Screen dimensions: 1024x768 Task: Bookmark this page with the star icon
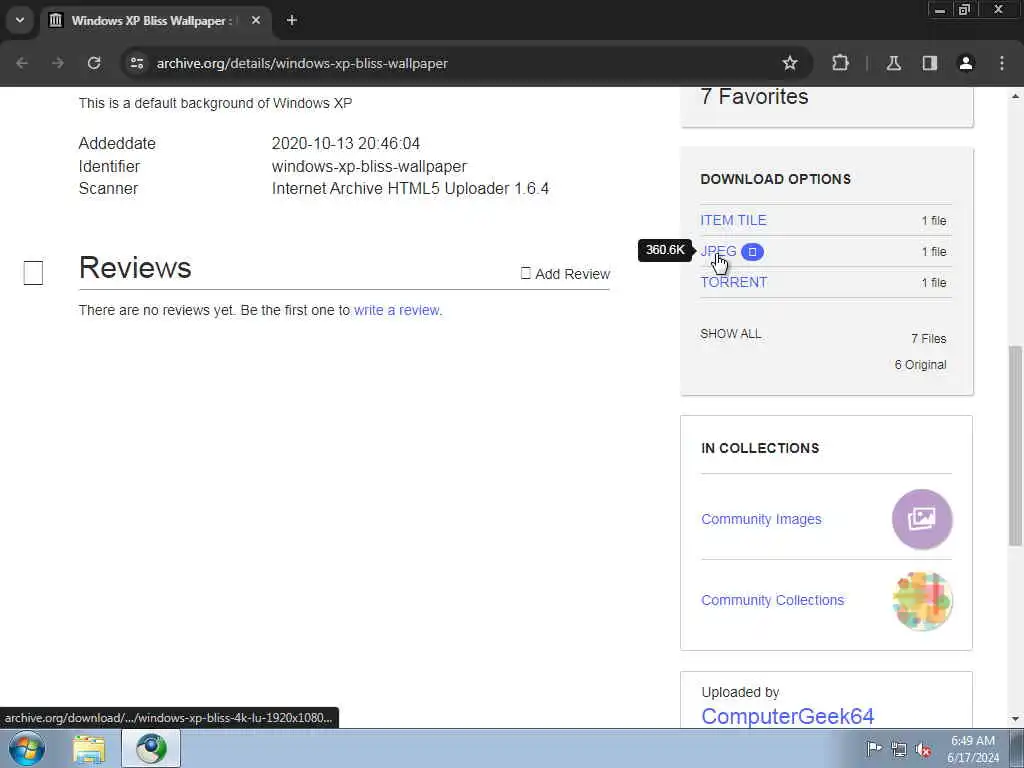(790, 63)
